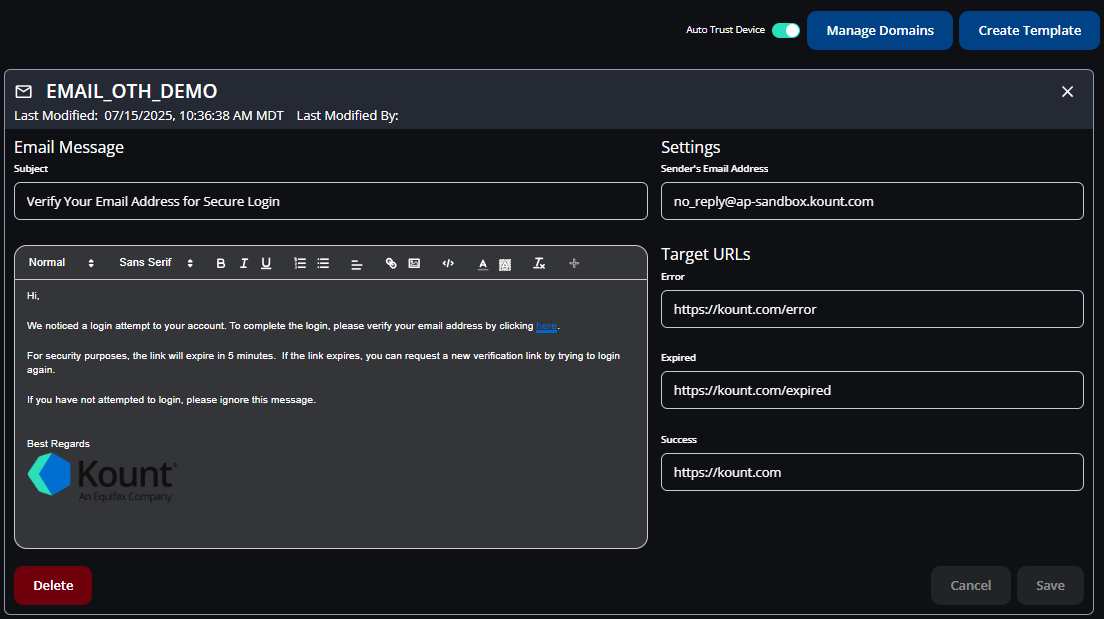Image resolution: width=1104 pixels, height=619 pixels.
Task: Disable the Auto Trust Device switch
Action: coord(786,30)
